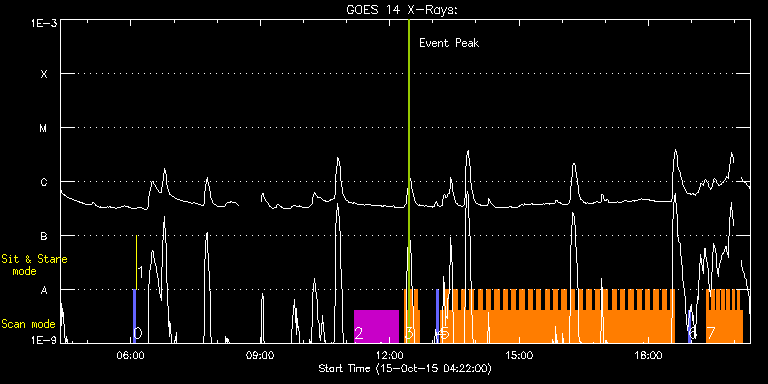Click the 'Sit & Stare mode' label
The height and width of the screenshot is (384, 768).
pyautogui.click(x=34, y=265)
